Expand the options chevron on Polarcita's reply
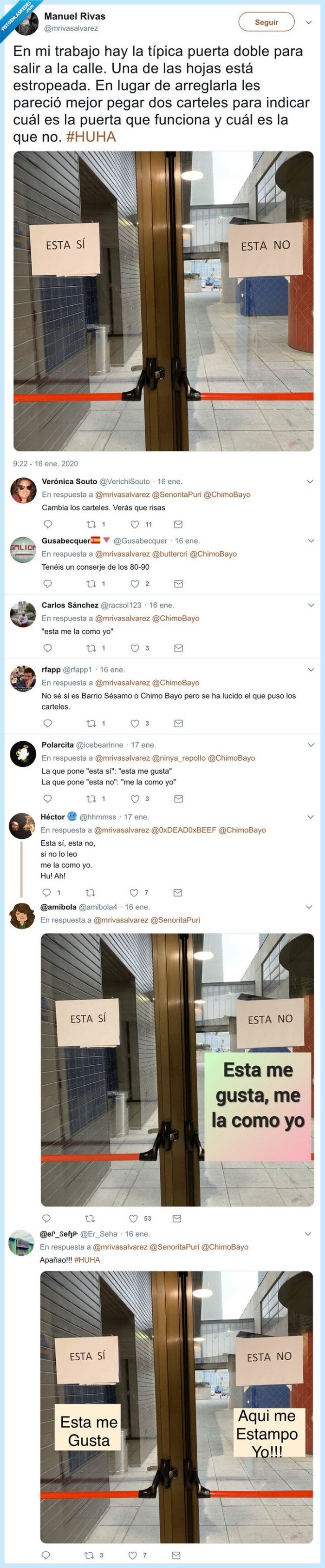Viewport: 325px width, 1568px height. (x=312, y=745)
